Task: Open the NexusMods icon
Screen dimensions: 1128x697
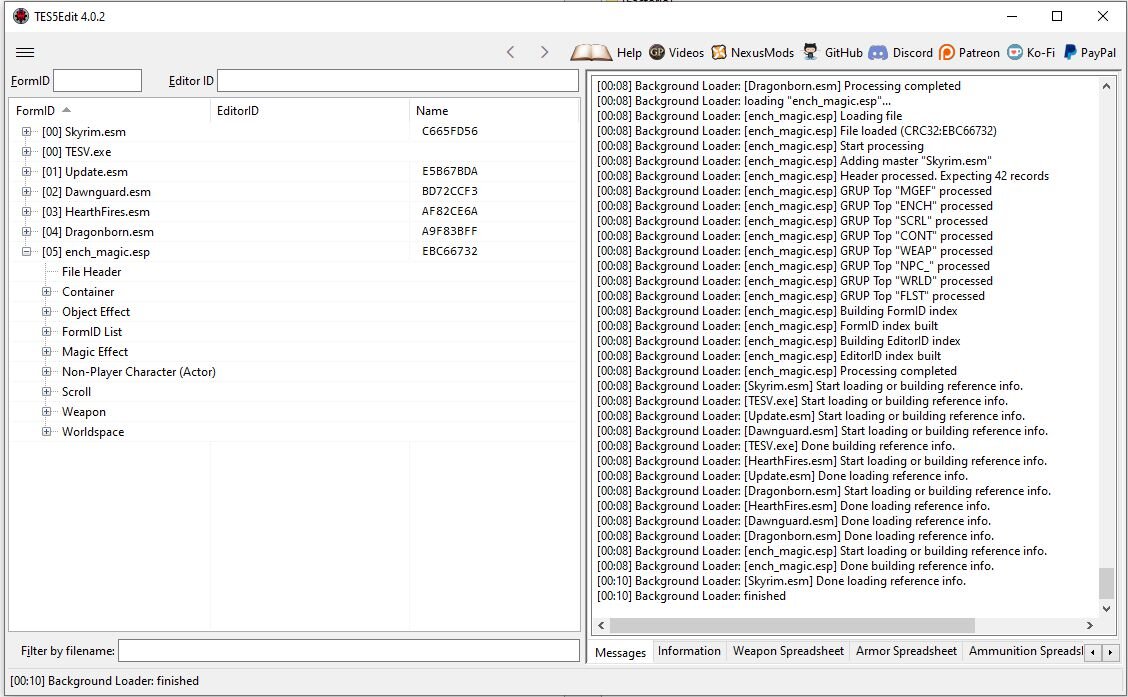Action: tap(719, 53)
